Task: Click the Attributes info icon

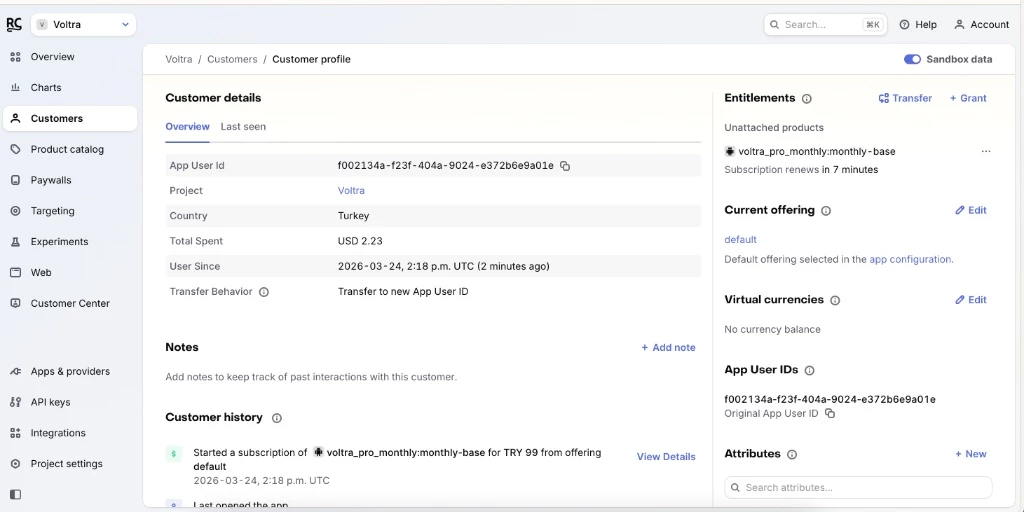Action: click(792, 454)
